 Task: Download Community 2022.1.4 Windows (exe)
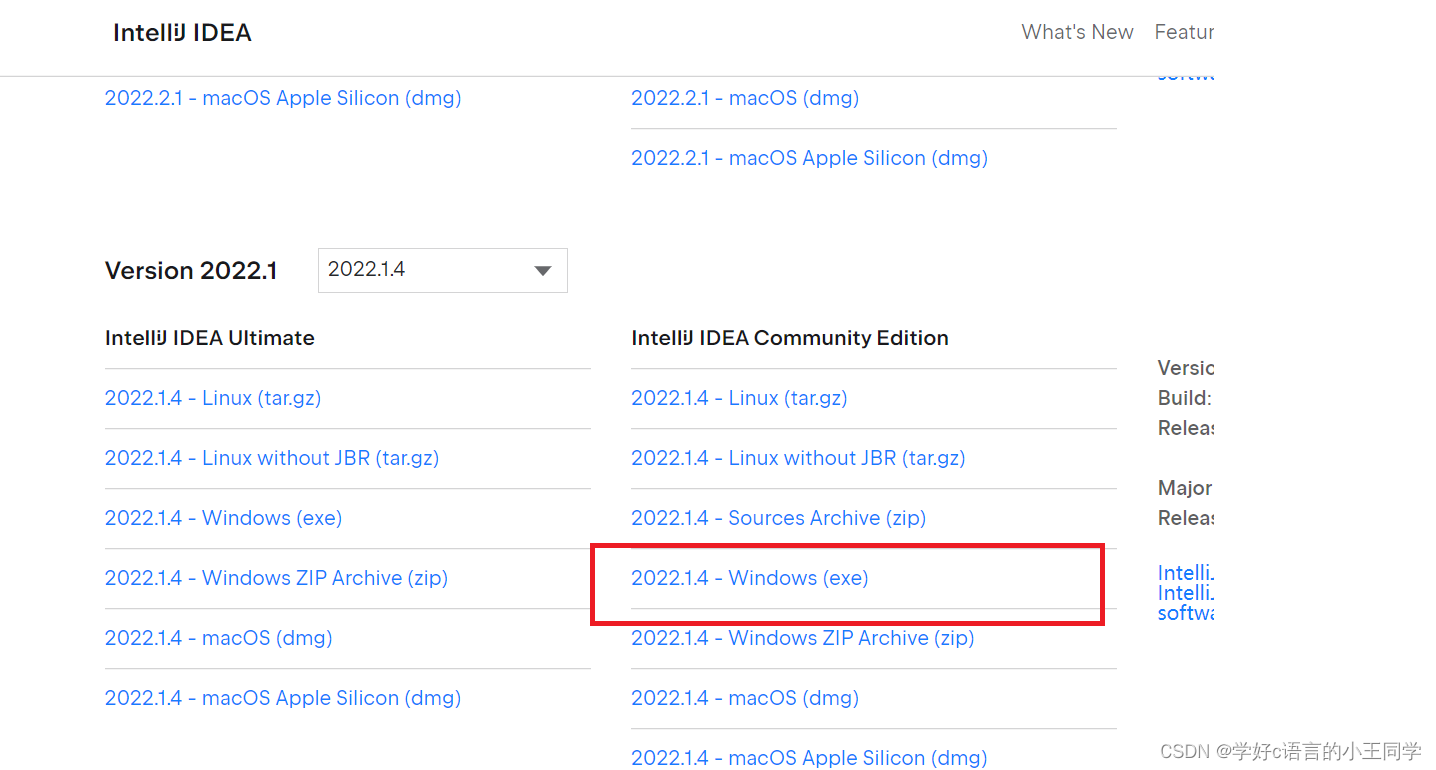[750, 578]
